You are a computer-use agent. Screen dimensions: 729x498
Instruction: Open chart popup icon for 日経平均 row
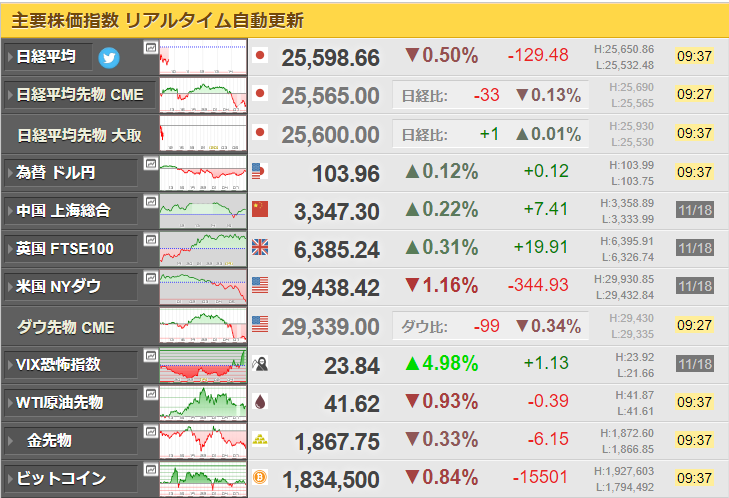point(150,47)
